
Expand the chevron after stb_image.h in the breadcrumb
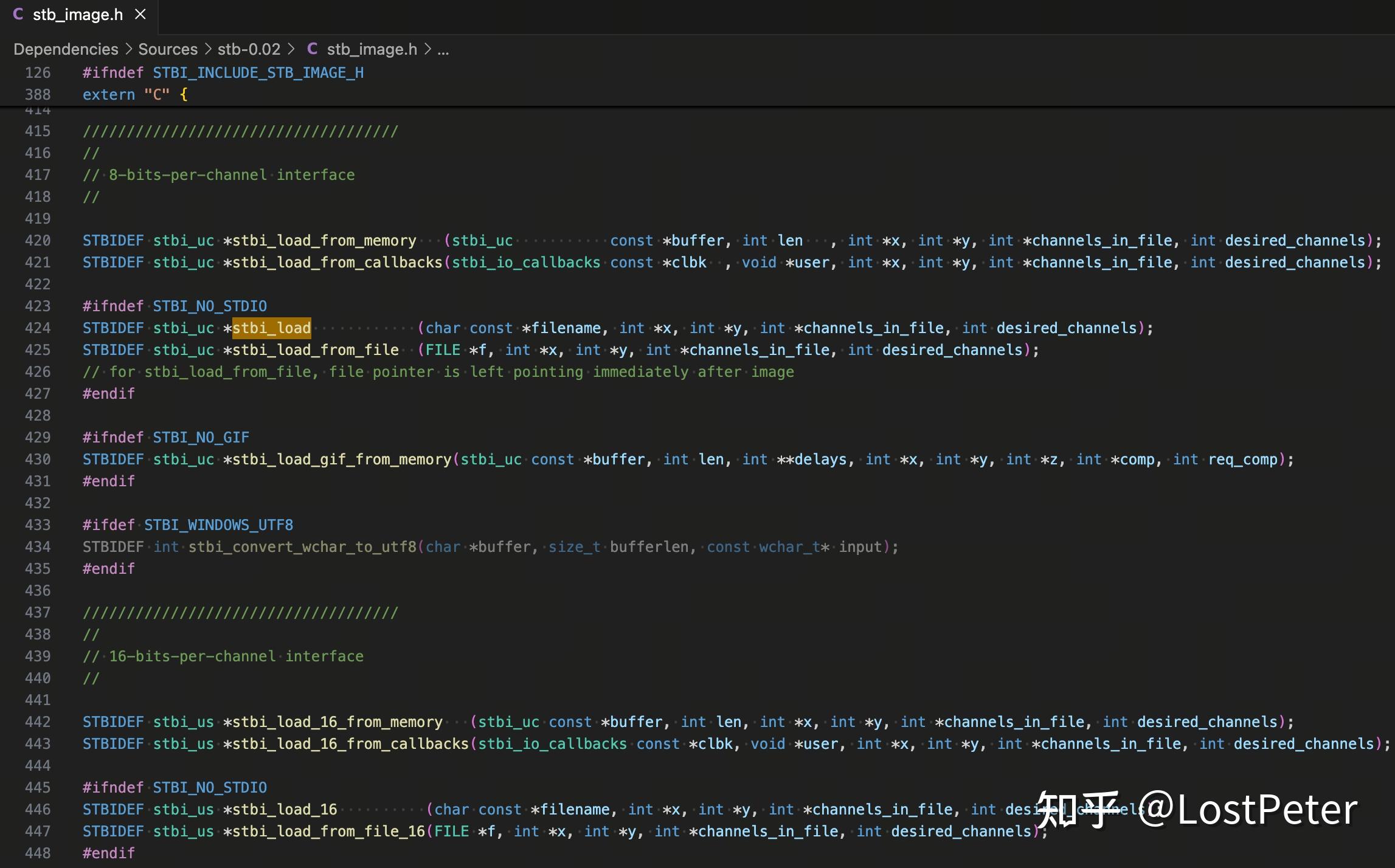427,49
